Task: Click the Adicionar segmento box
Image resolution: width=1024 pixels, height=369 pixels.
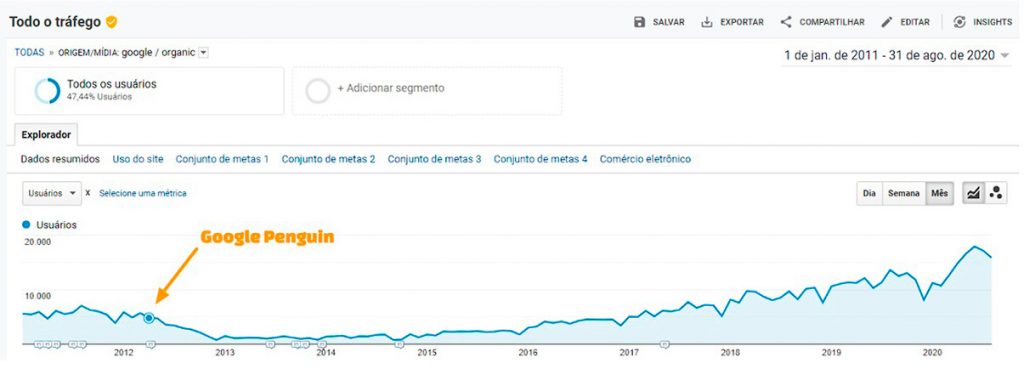Action: pos(427,91)
